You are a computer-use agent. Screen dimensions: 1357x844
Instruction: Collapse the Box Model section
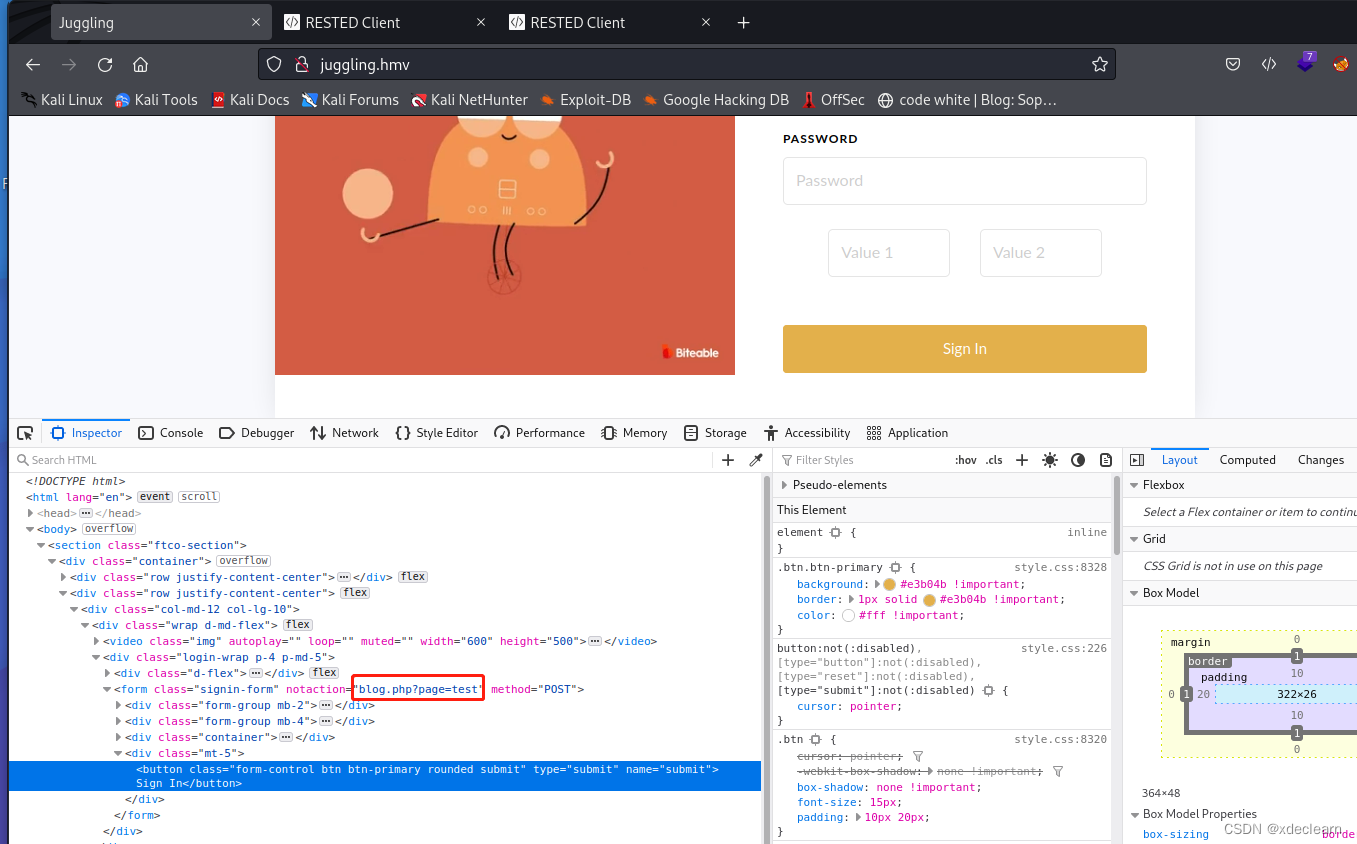click(x=1135, y=593)
